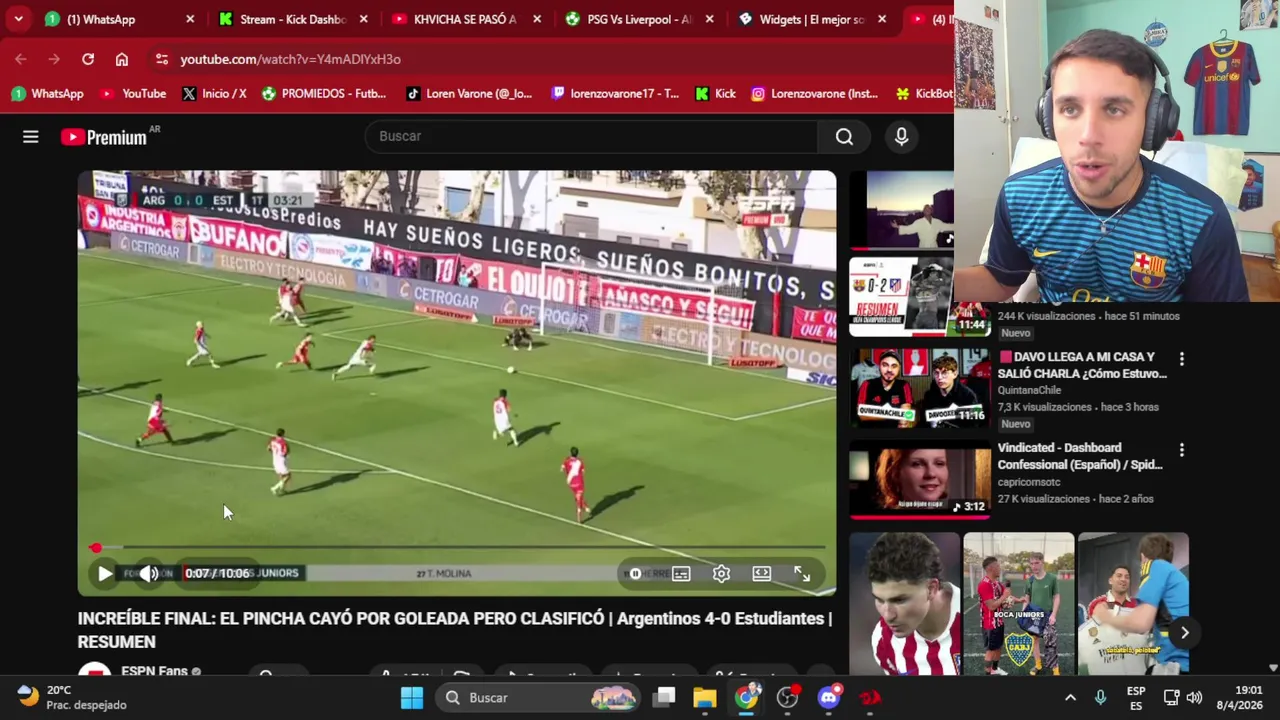The width and height of the screenshot is (1280, 720).
Task: Open the Vindicated 3:12 video thumbnail
Action: click(x=919, y=480)
